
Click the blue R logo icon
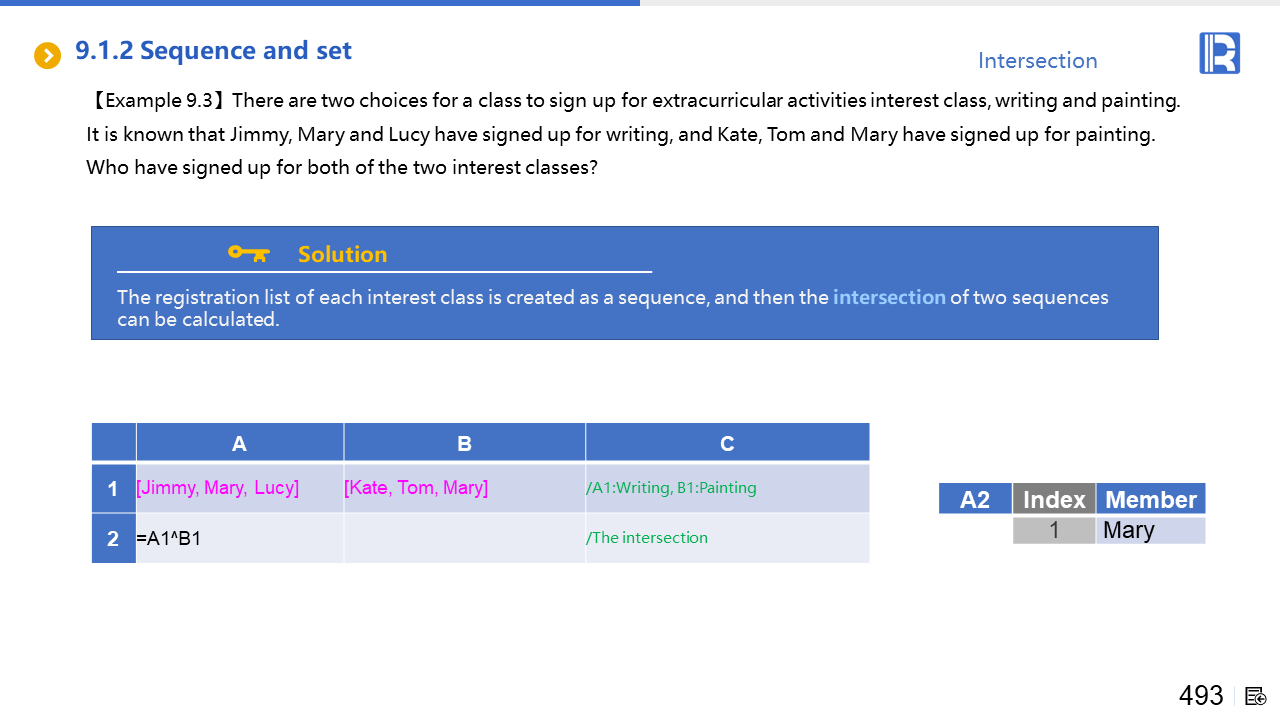(1219, 53)
